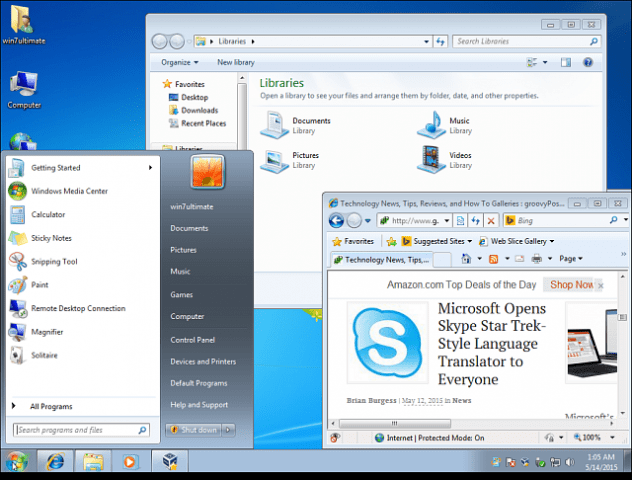Refresh page in Internet Explorer

click(476, 220)
